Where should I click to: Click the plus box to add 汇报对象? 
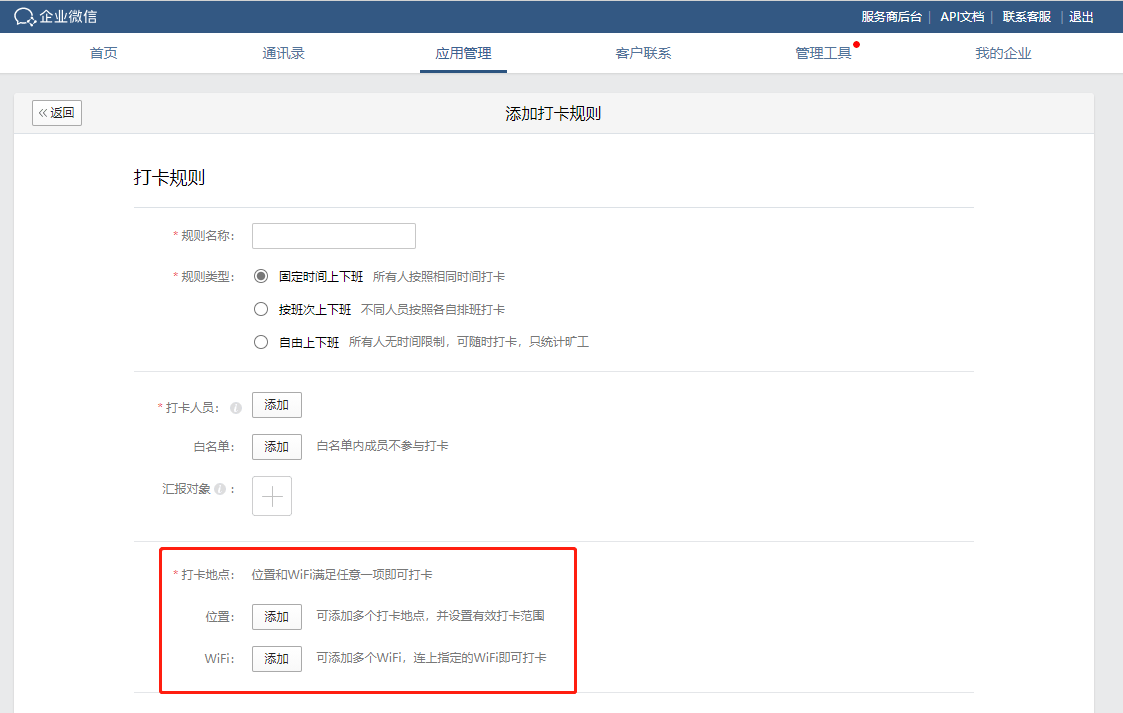coord(272,496)
